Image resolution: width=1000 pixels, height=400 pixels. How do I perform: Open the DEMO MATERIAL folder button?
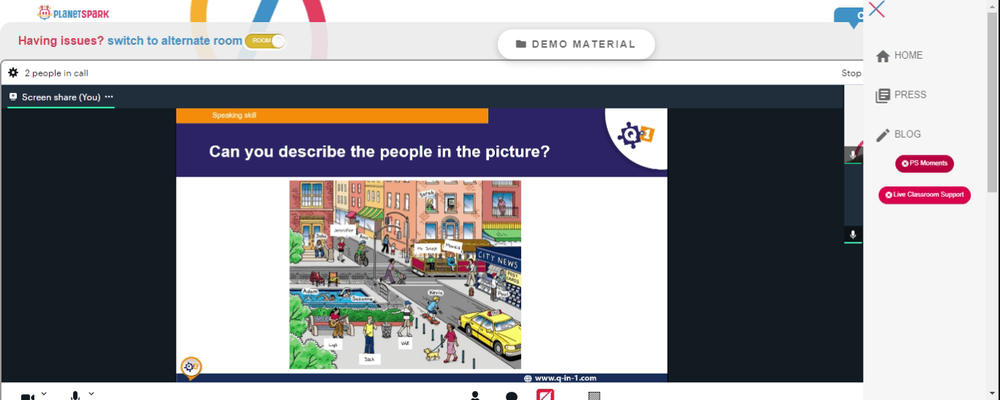point(576,44)
